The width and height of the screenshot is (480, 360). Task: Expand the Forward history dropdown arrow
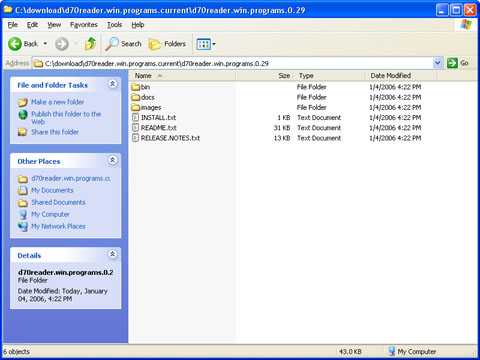click(x=76, y=44)
